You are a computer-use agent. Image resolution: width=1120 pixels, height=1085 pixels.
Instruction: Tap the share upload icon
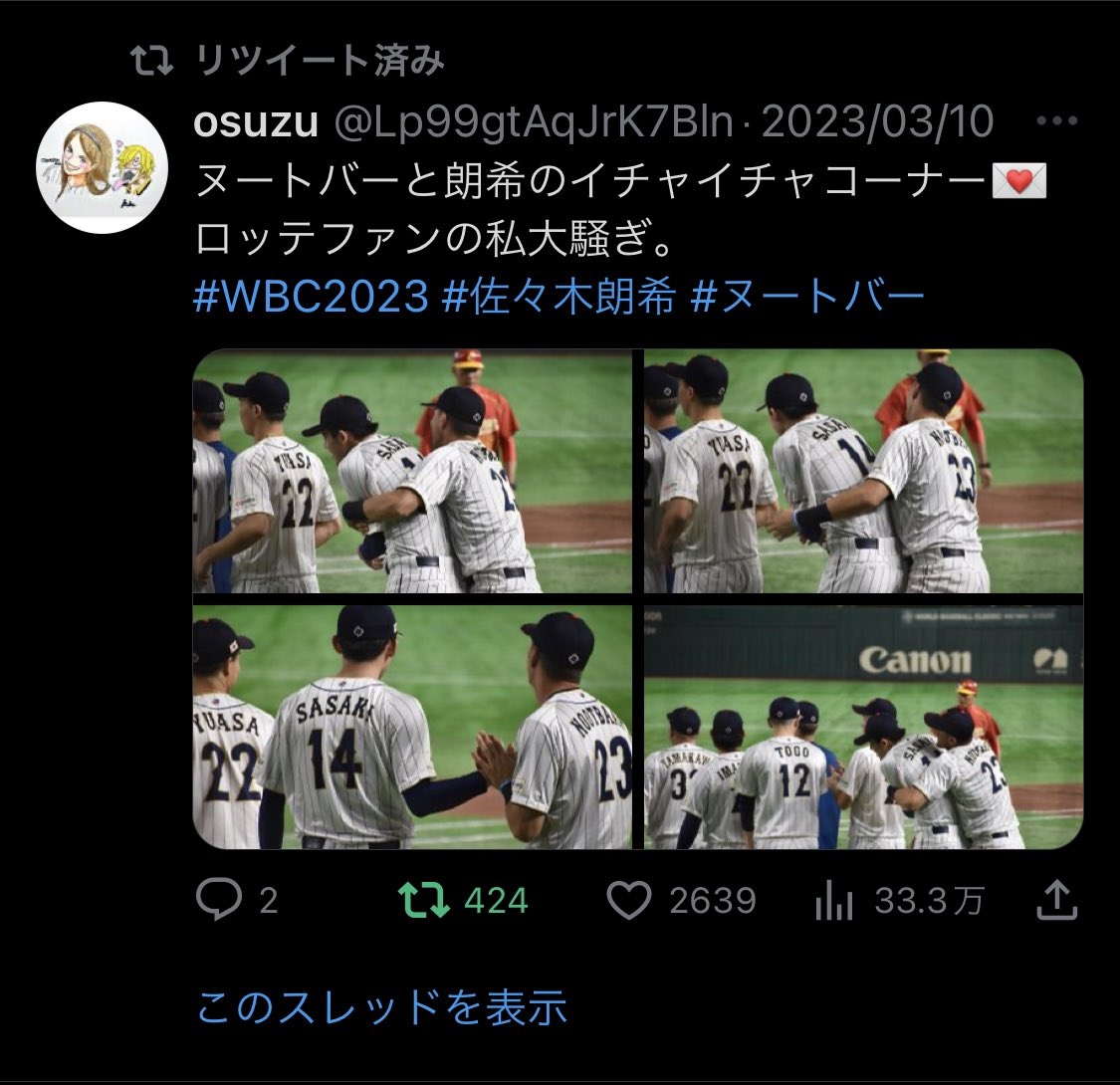pos(1056,899)
